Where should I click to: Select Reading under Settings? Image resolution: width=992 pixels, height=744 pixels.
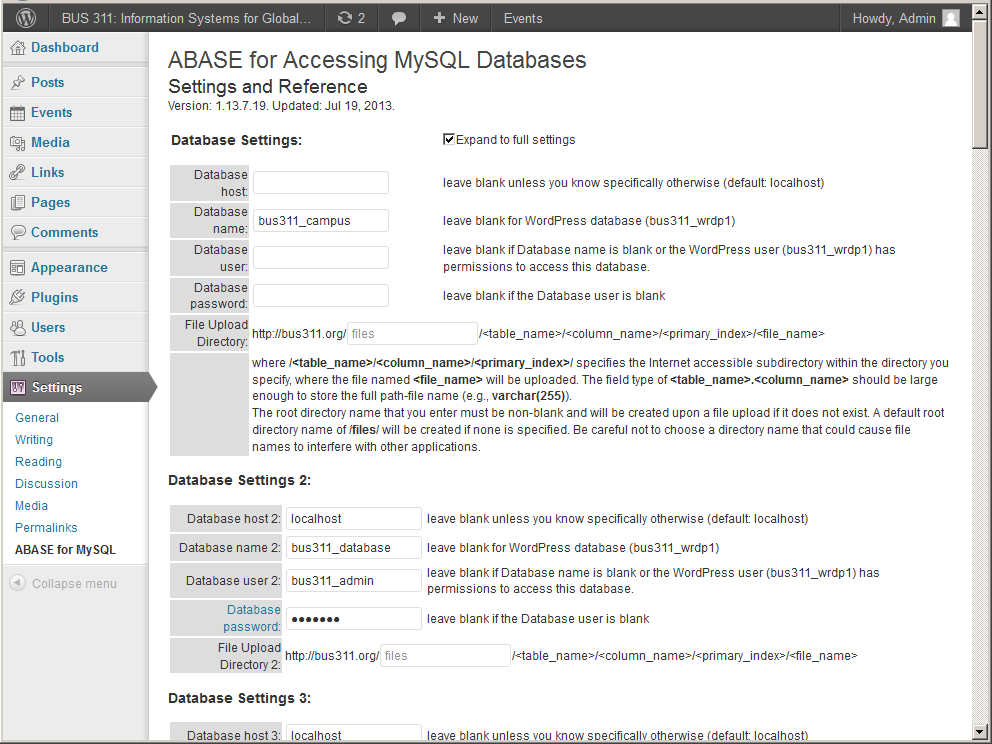[x=38, y=462]
